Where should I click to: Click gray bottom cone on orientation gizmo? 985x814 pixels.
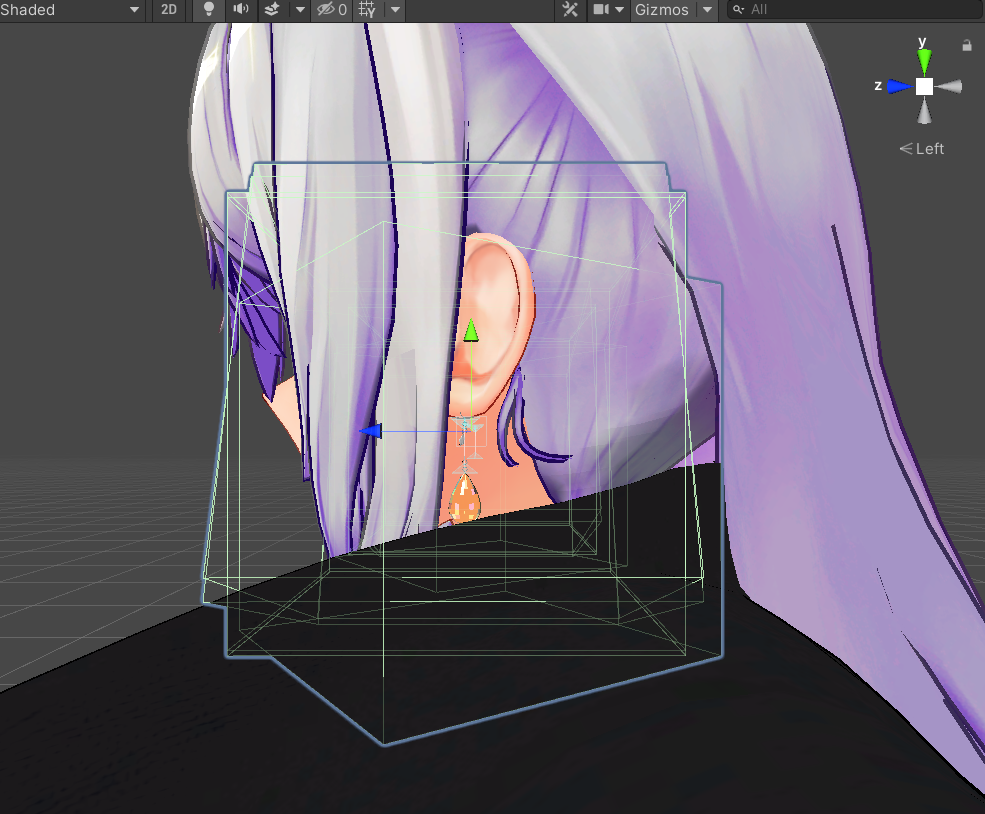(x=924, y=111)
